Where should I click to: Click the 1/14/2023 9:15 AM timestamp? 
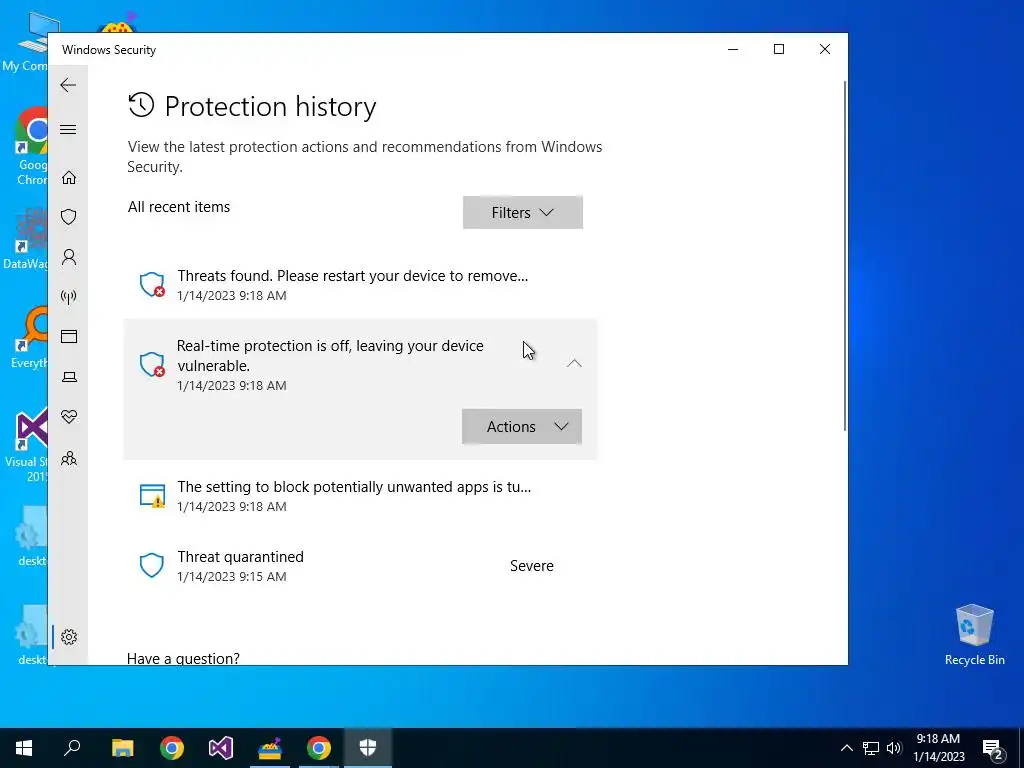(232, 576)
